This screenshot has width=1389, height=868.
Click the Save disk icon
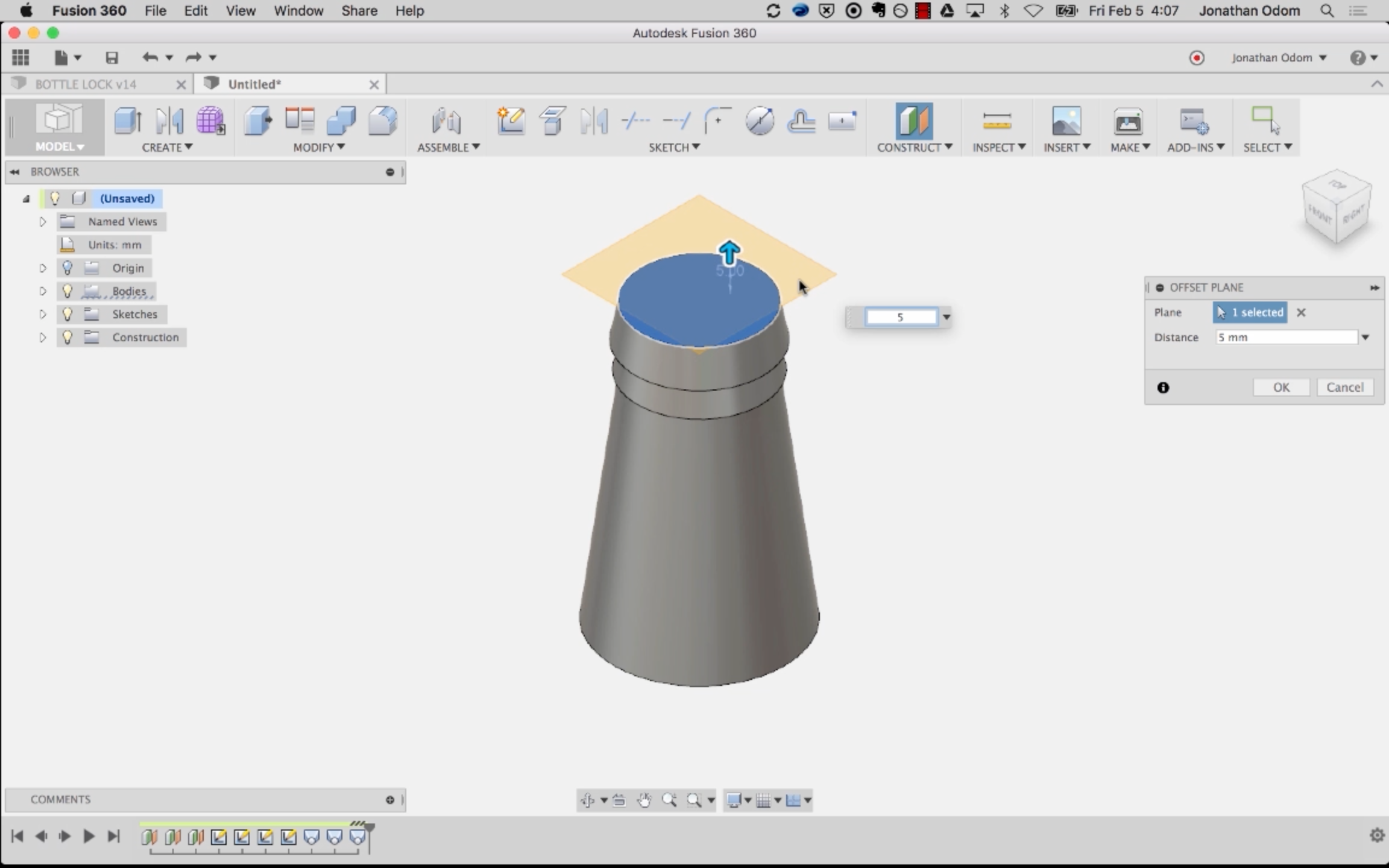(x=112, y=58)
